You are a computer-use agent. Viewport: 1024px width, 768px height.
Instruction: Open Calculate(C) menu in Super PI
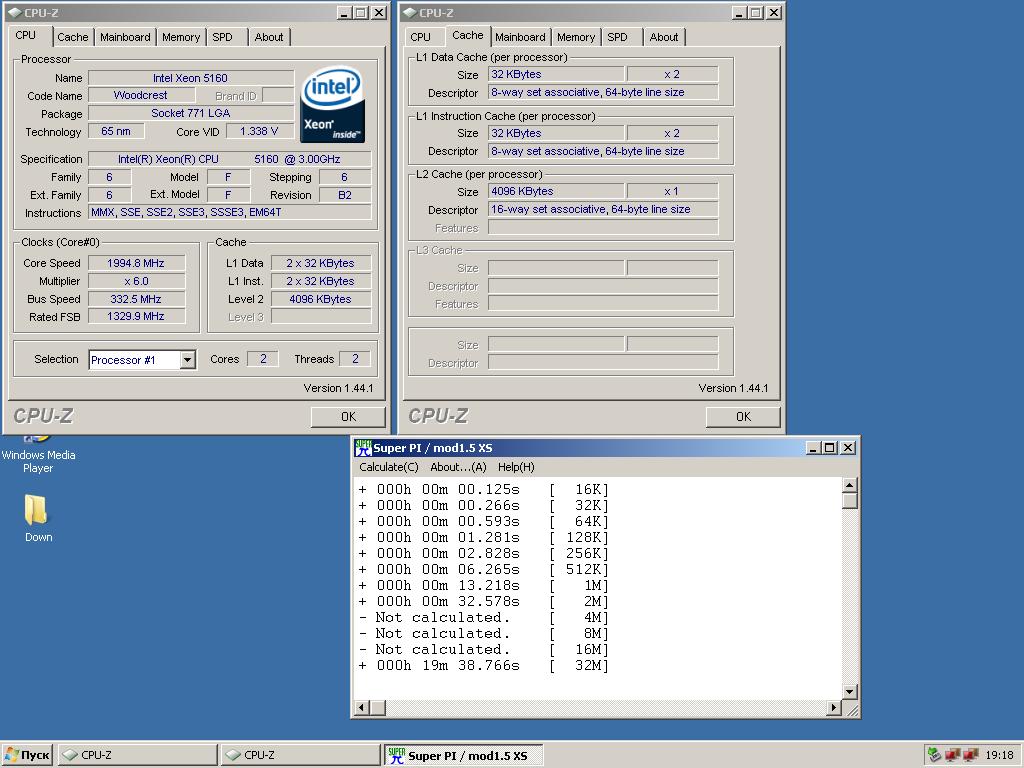389,467
